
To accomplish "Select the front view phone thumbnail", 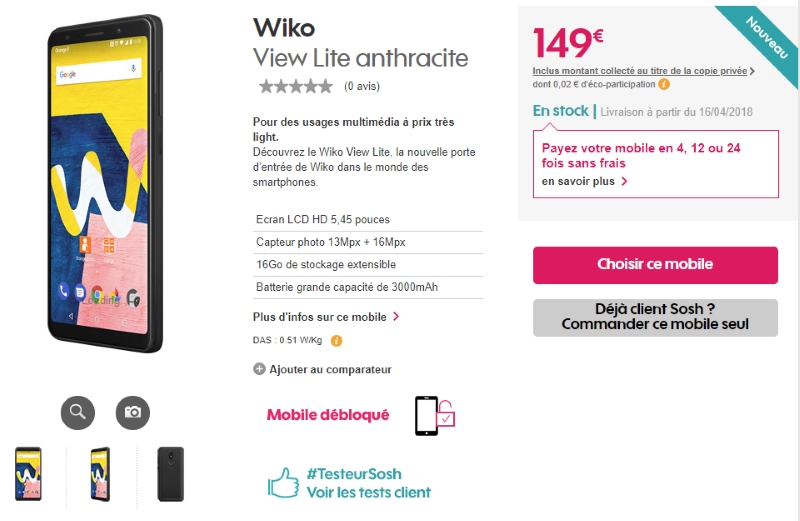I will (x=28, y=474).
